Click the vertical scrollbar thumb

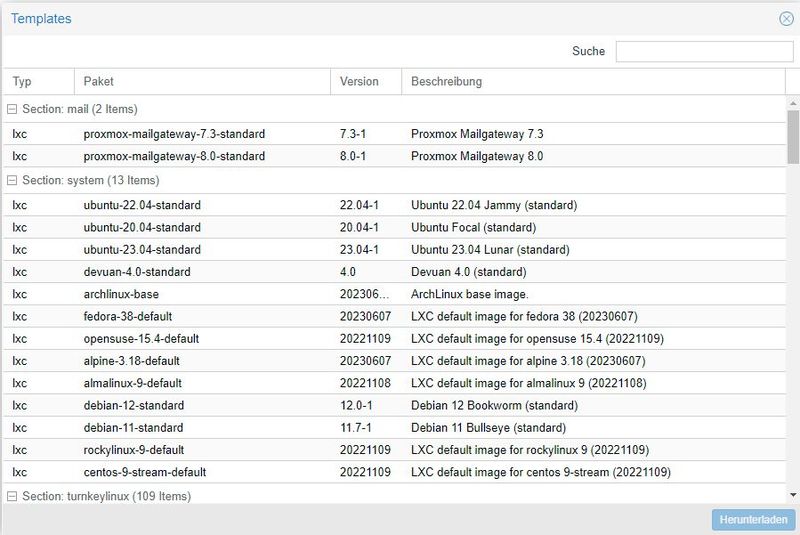(793, 137)
